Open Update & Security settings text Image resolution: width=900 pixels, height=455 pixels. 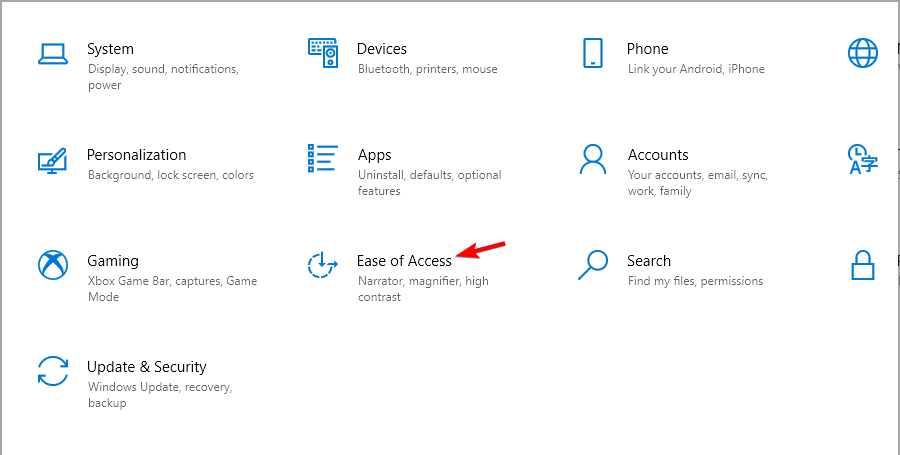[146, 367]
